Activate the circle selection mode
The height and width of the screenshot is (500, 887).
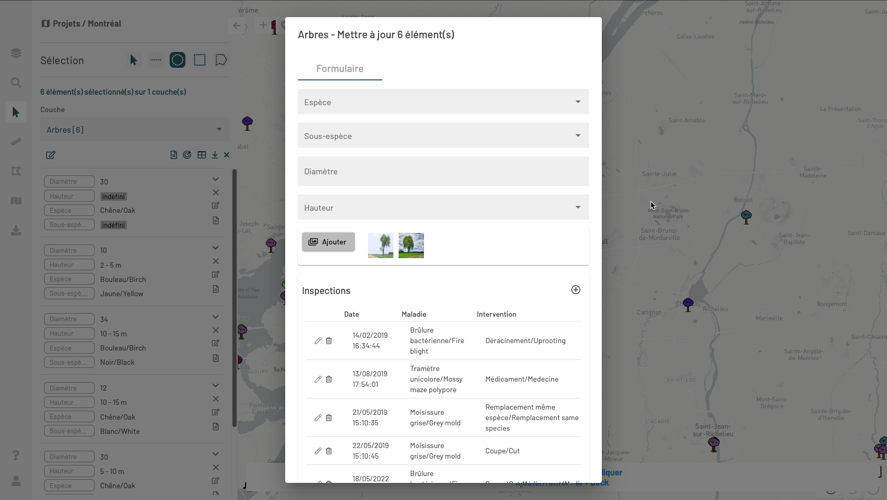point(177,60)
